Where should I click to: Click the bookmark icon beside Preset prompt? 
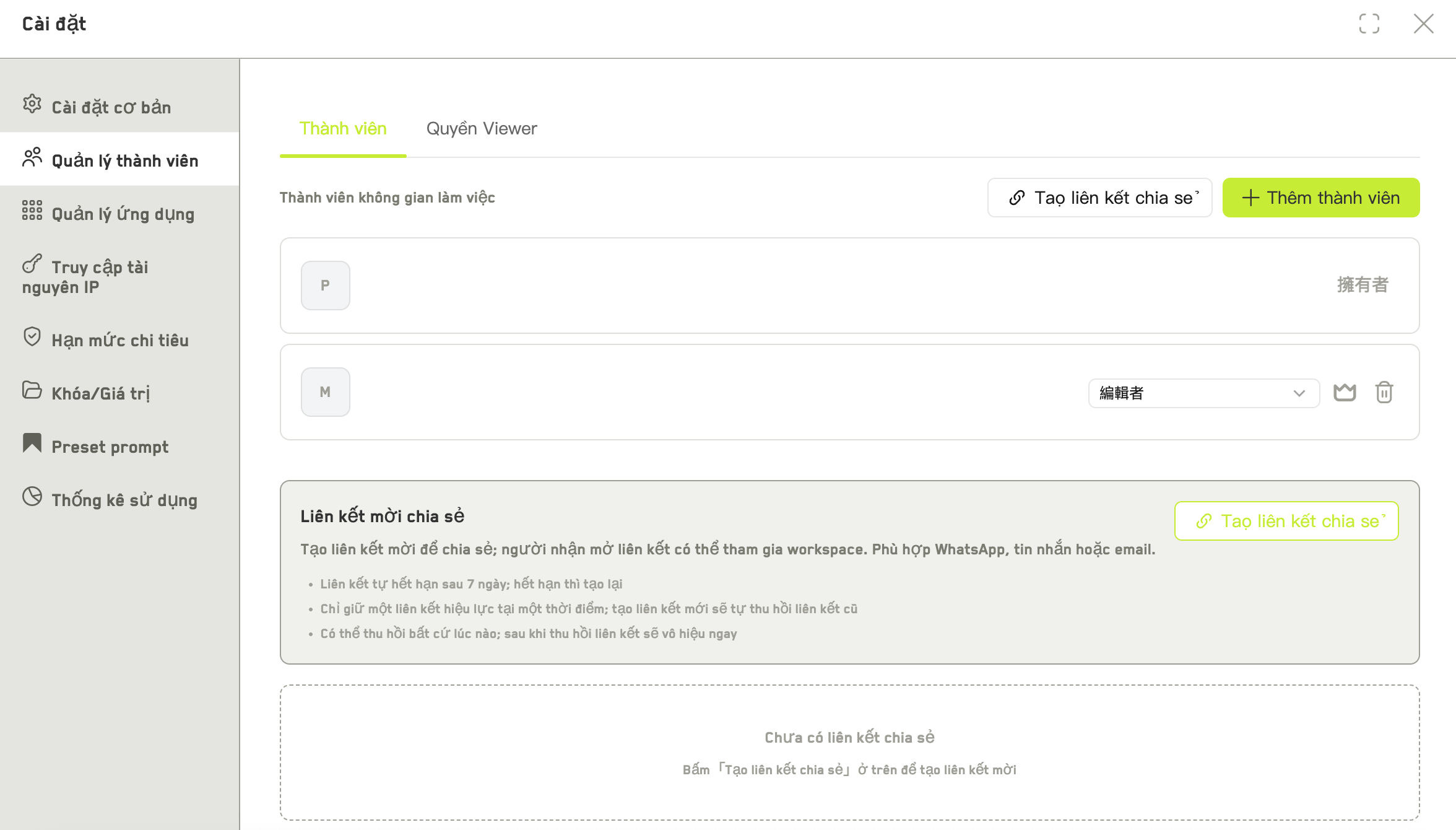tap(32, 443)
